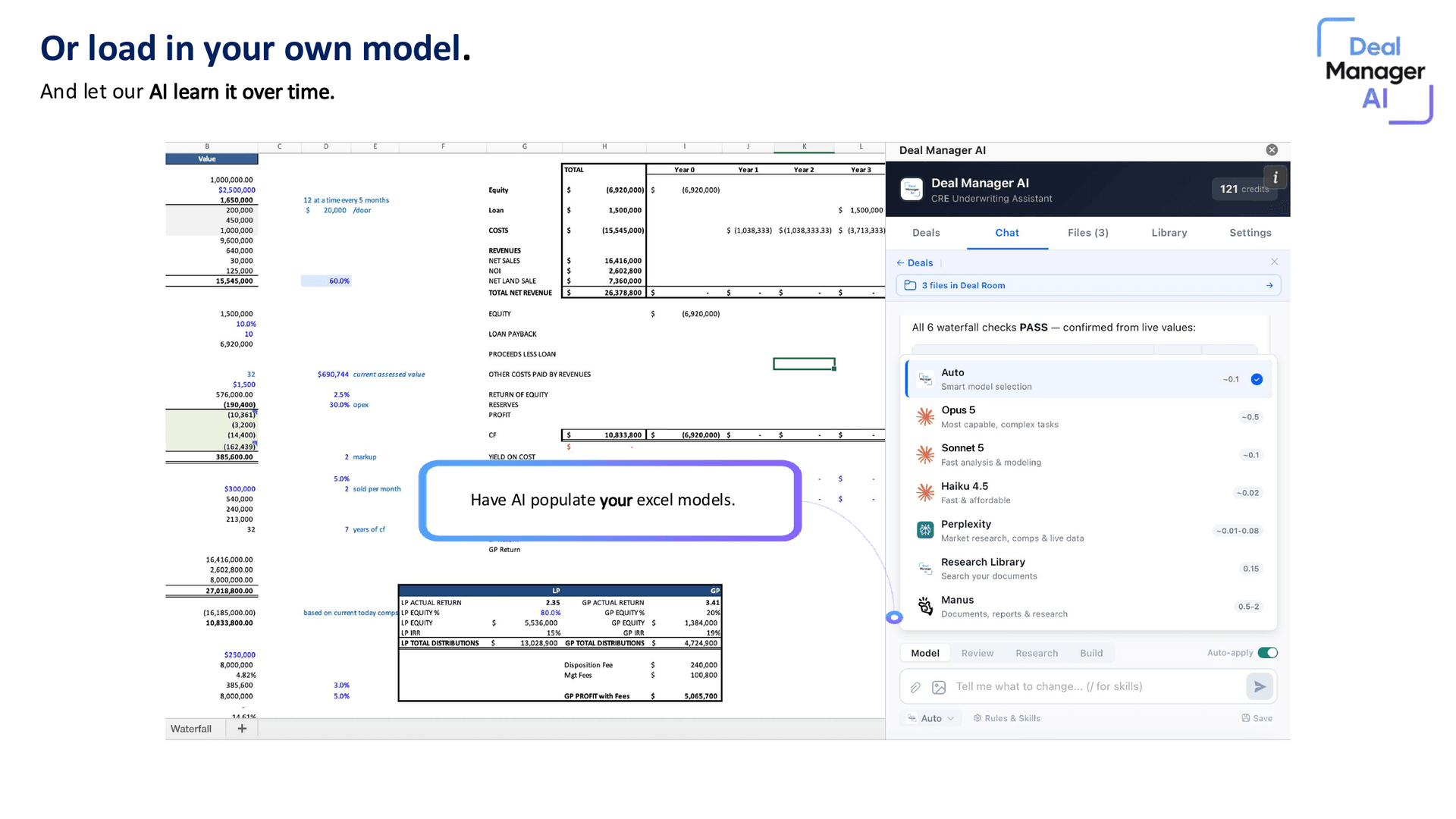Viewport: 1456px width, 819px height.
Task: Click the Manus '0.5-2' cost badge
Action: pyautogui.click(x=1248, y=607)
